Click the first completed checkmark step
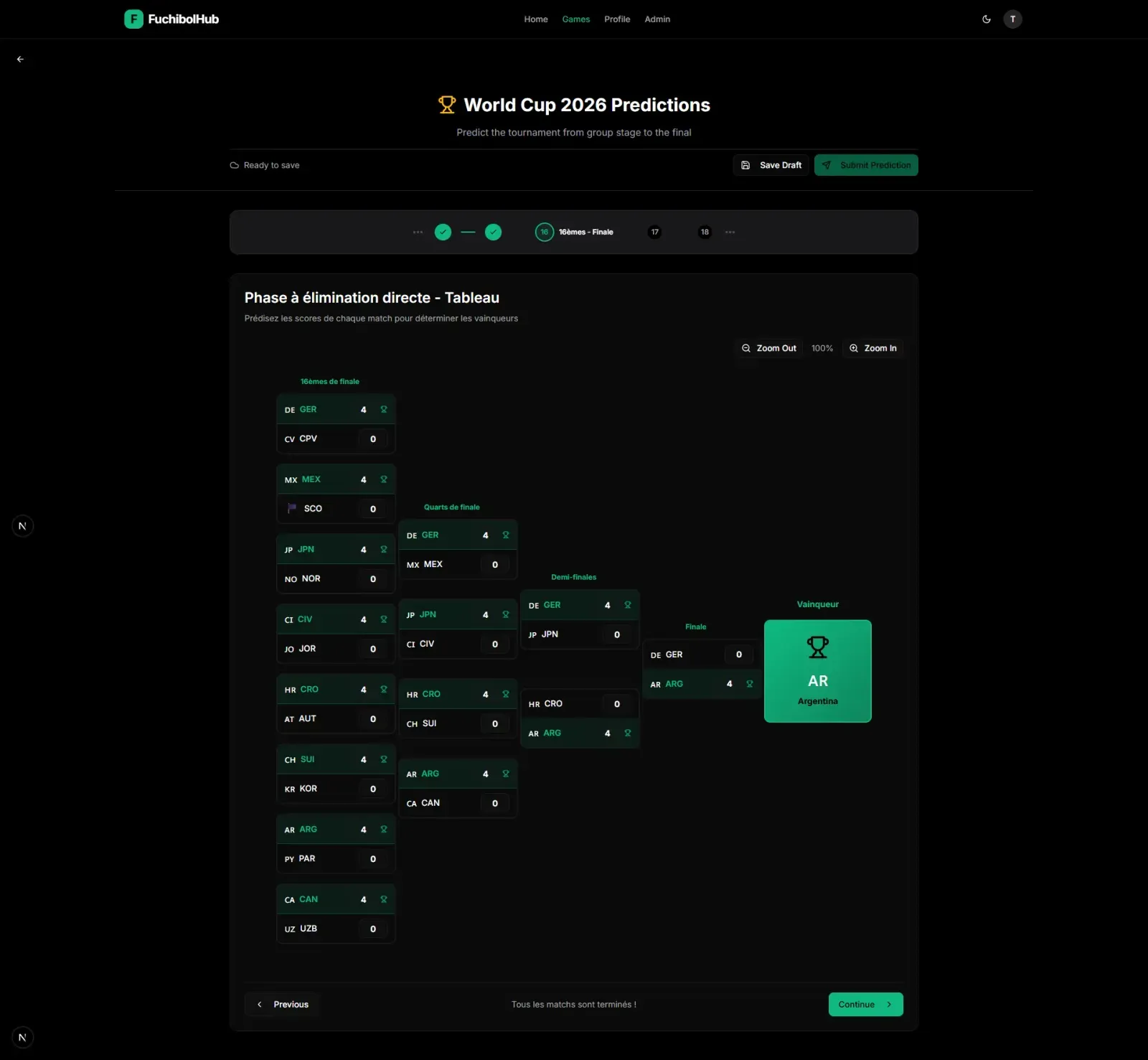 point(443,232)
